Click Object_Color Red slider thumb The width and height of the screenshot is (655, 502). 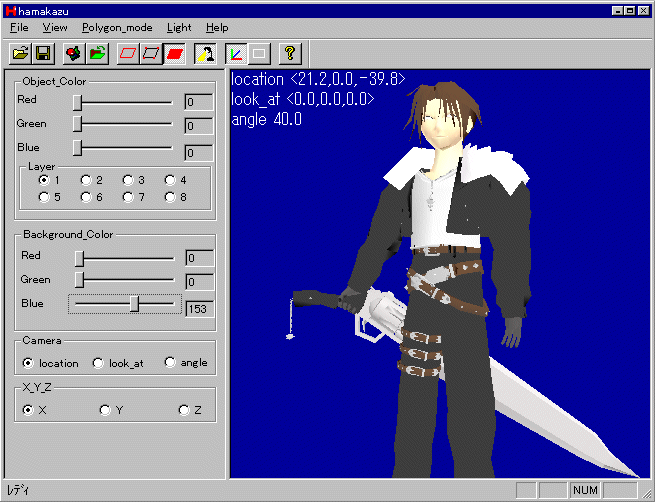point(77,102)
